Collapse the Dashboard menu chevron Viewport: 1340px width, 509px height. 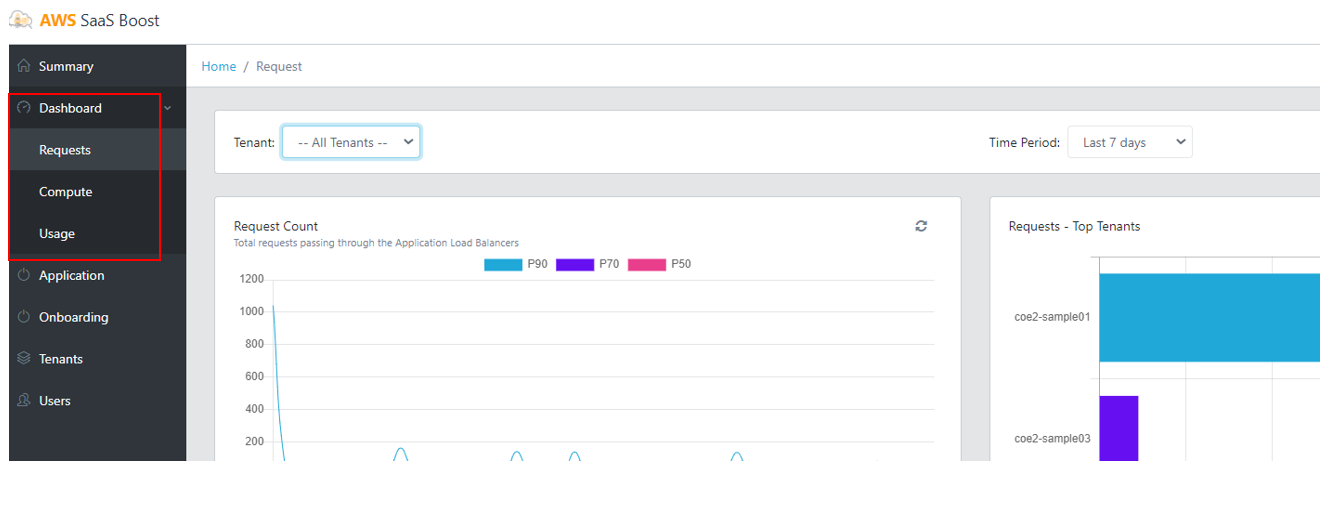[x=167, y=108]
